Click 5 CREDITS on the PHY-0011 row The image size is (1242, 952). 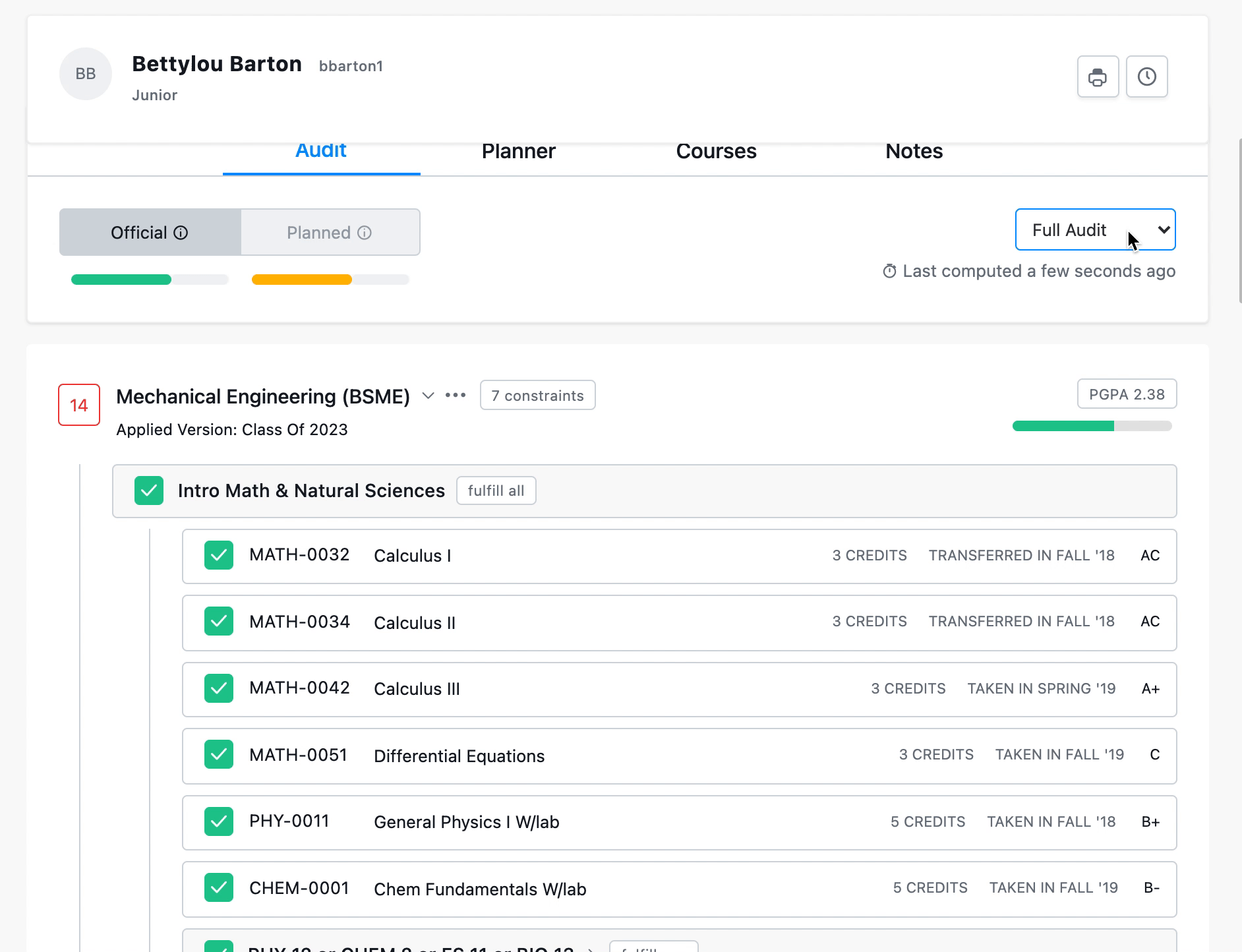[928, 821]
